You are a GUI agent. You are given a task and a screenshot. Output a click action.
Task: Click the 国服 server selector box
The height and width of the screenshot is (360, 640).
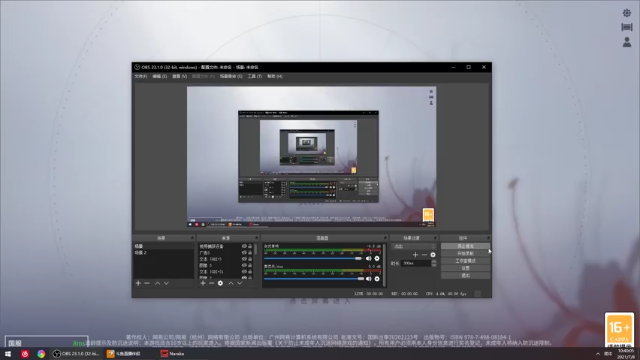[46, 342]
